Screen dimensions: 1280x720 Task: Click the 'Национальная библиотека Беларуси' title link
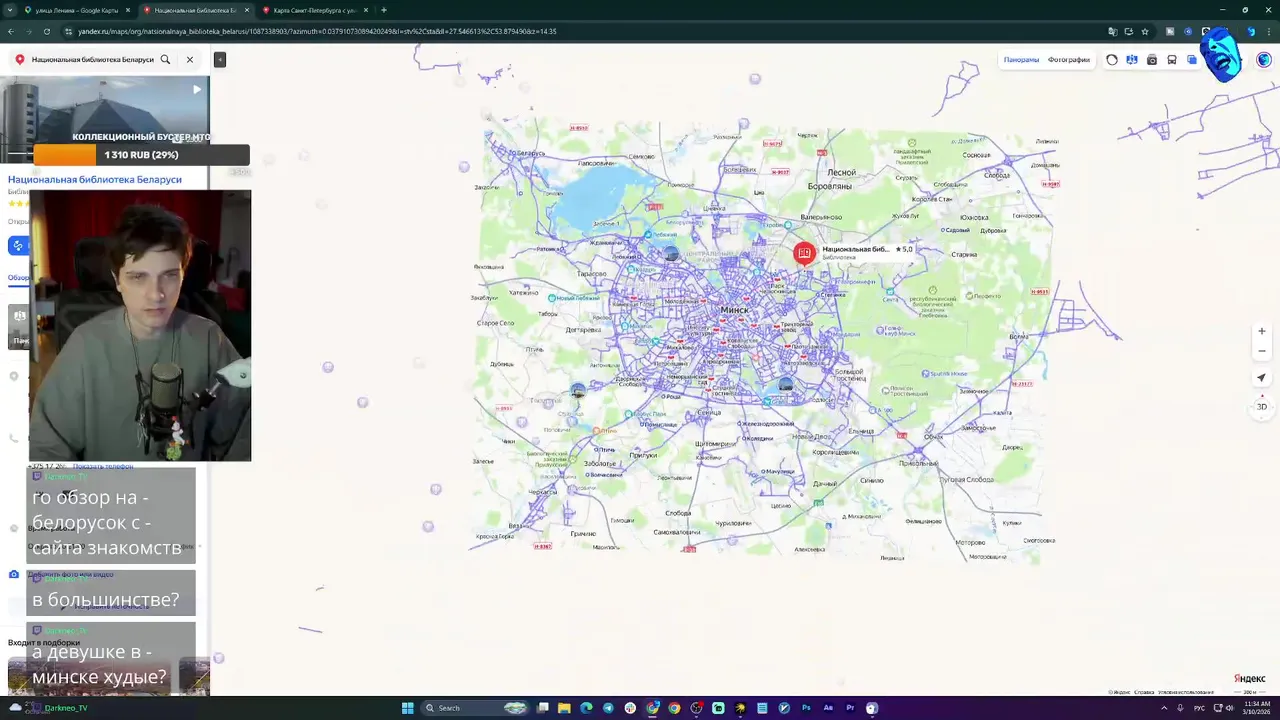pos(95,180)
